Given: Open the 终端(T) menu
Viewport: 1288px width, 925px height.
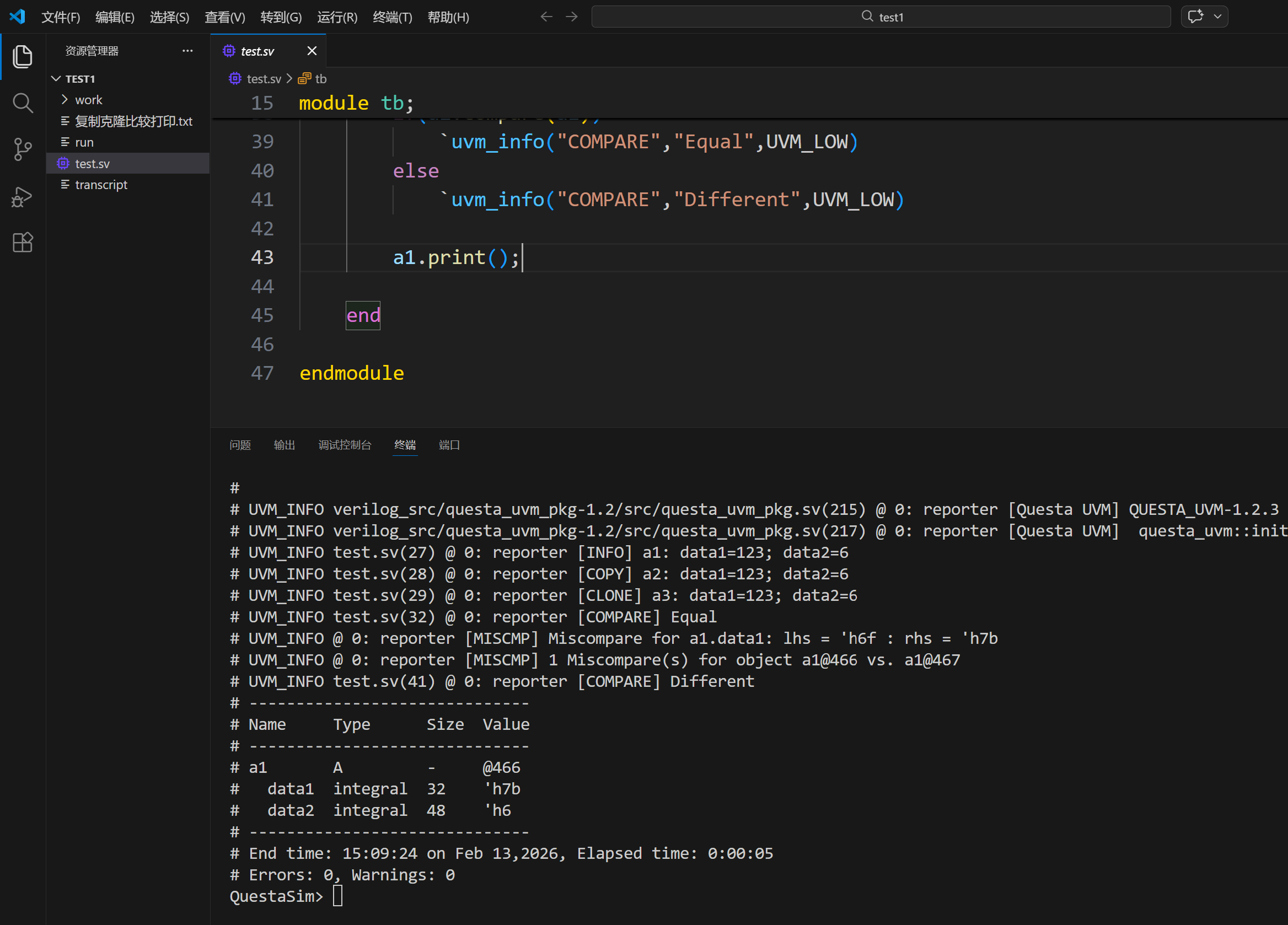Looking at the screenshot, I should tap(392, 17).
